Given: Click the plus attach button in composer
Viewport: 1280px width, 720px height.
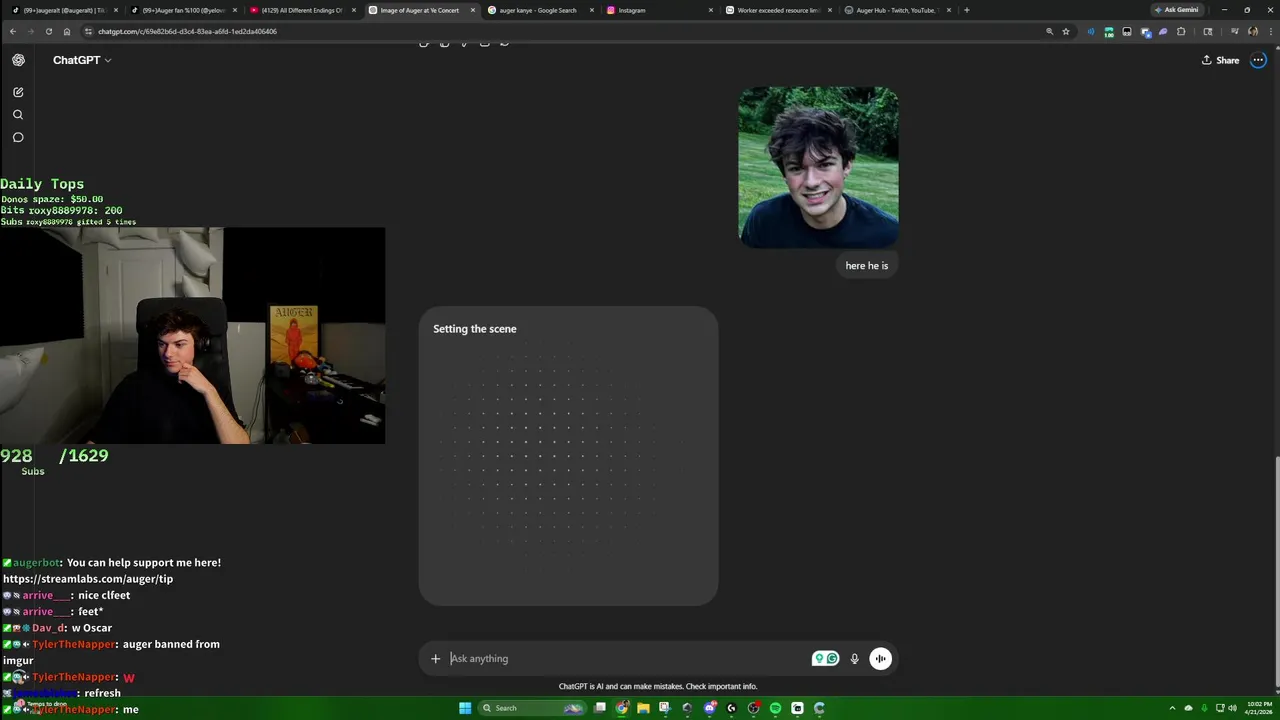Looking at the screenshot, I should coord(435,658).
